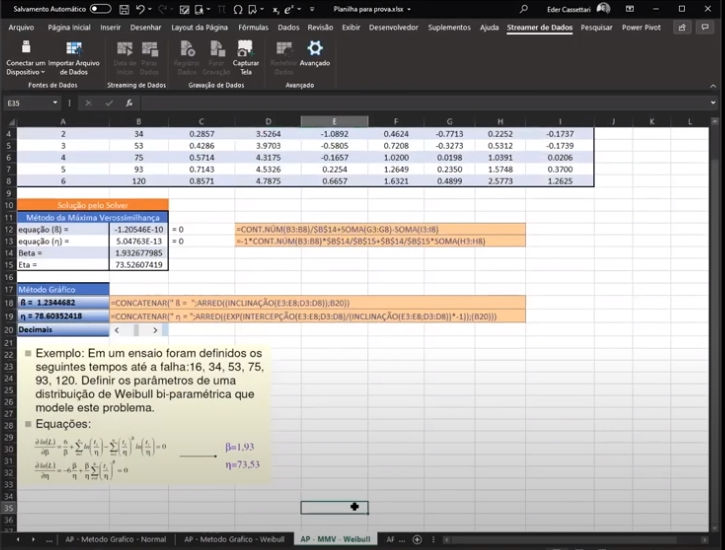Open Ribbon Display Options icon

pyautogui.click(x=630, y=9)
